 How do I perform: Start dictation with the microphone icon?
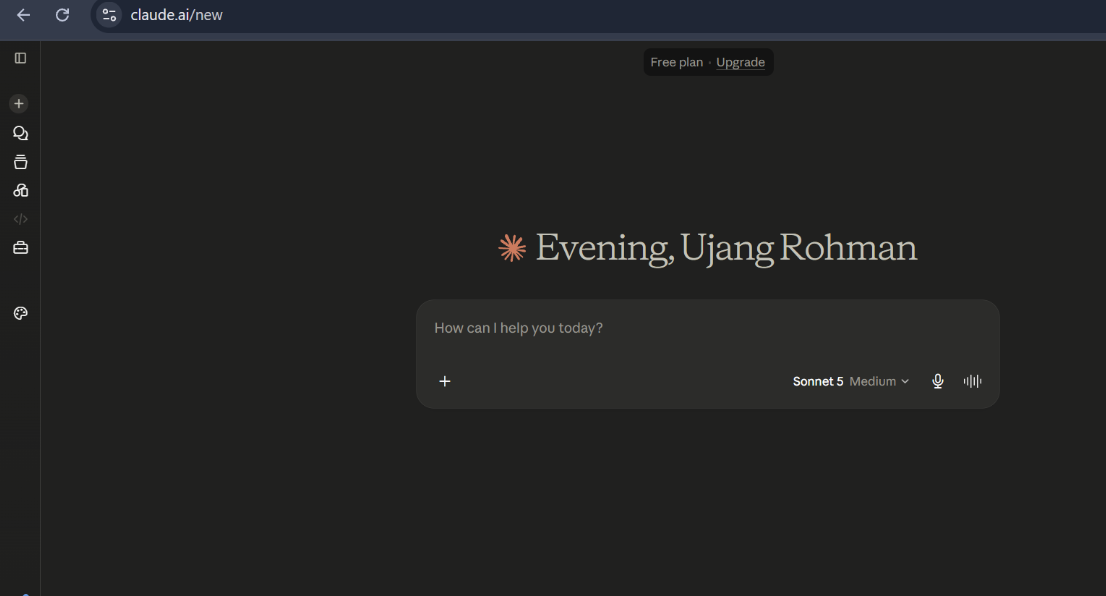pos(937,382)
